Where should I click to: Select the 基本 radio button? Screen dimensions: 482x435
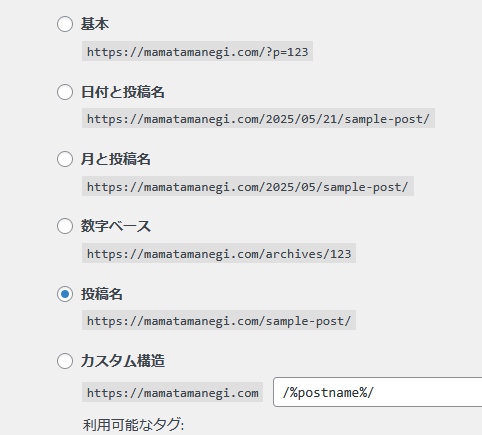[65, 24]
